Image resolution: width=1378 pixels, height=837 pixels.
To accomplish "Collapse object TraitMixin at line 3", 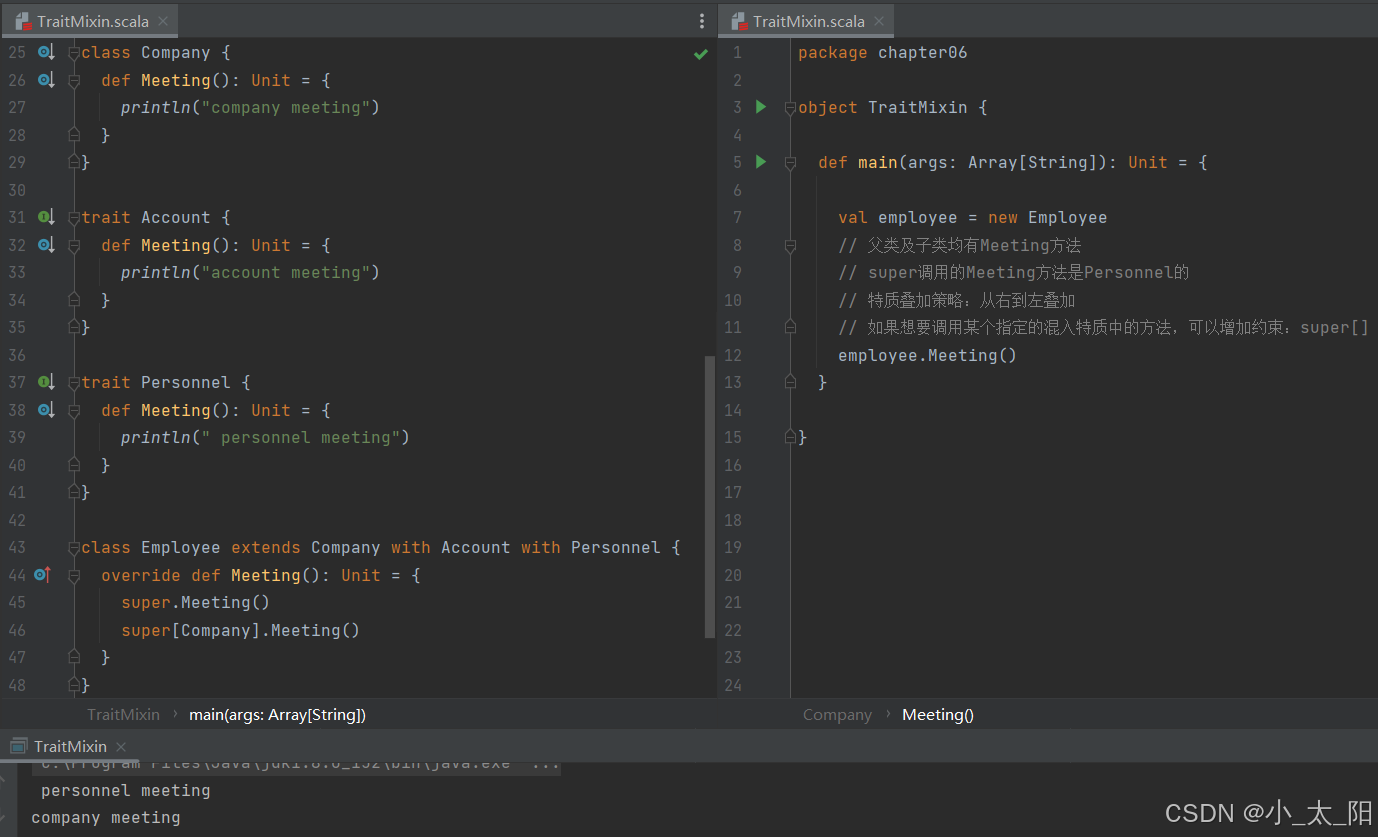I will tap(791, 107).
